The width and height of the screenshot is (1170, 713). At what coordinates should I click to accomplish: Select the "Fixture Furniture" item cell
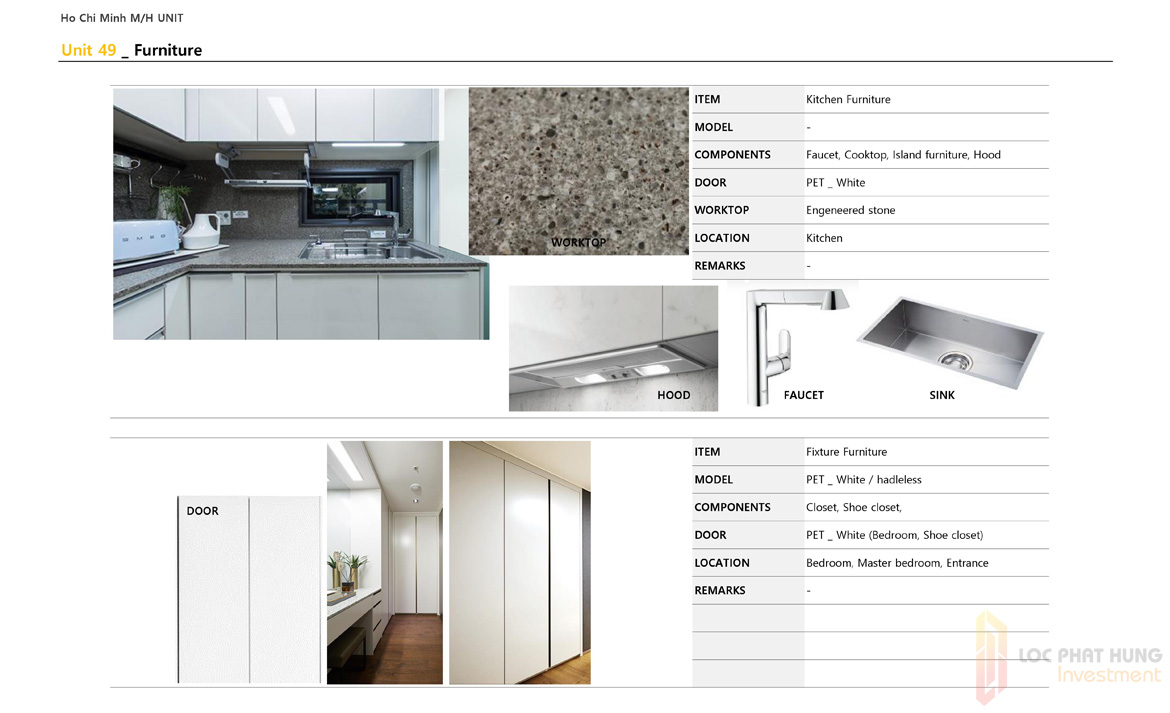(846, 452)
